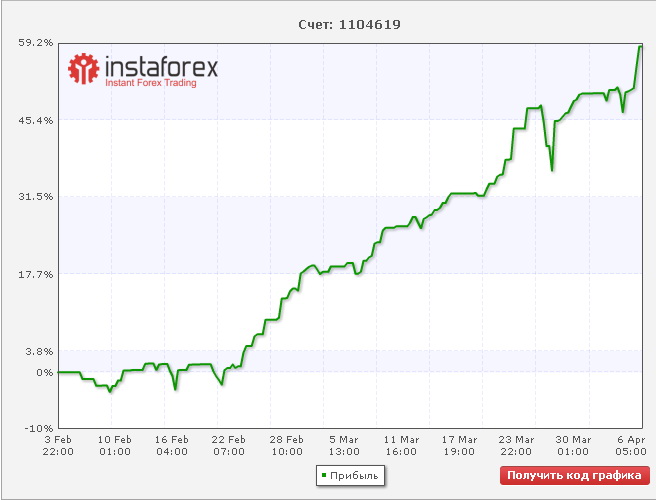The width and height of the screenshot is (656, 500).
Task: Click the '59.2%' y-axis label
Action: tap(36, 42)
